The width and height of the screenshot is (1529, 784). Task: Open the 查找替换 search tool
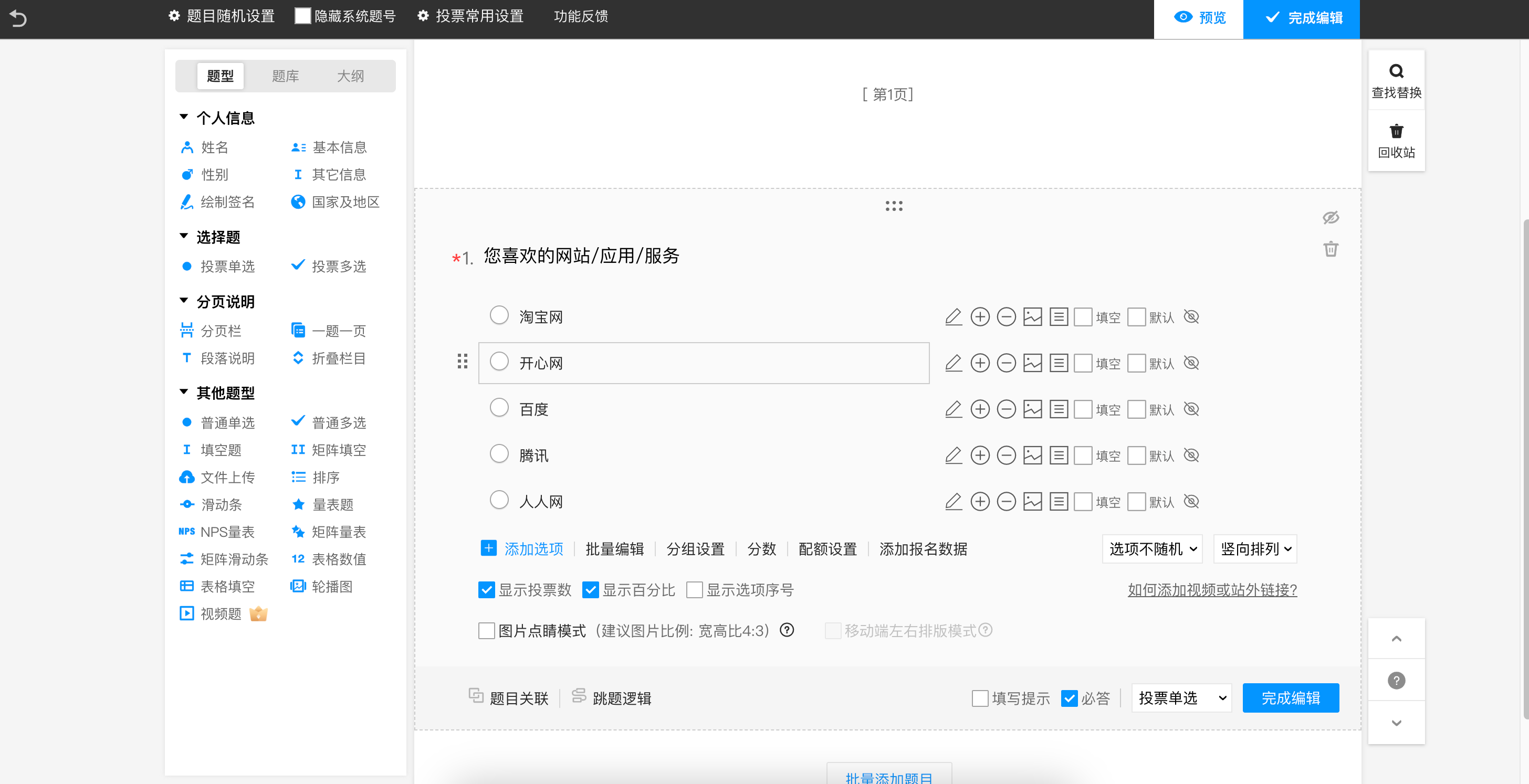click(x=1396, y=81)
